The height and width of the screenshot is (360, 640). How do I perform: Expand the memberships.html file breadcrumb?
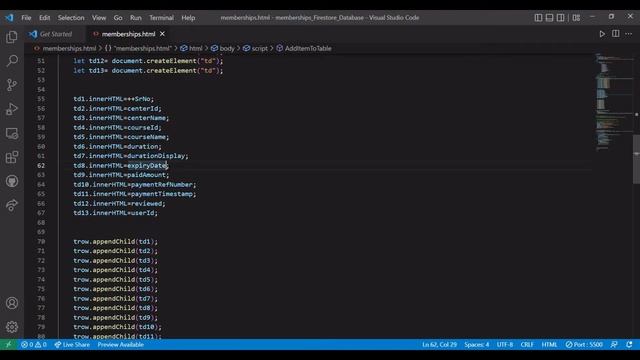[69, 49]
